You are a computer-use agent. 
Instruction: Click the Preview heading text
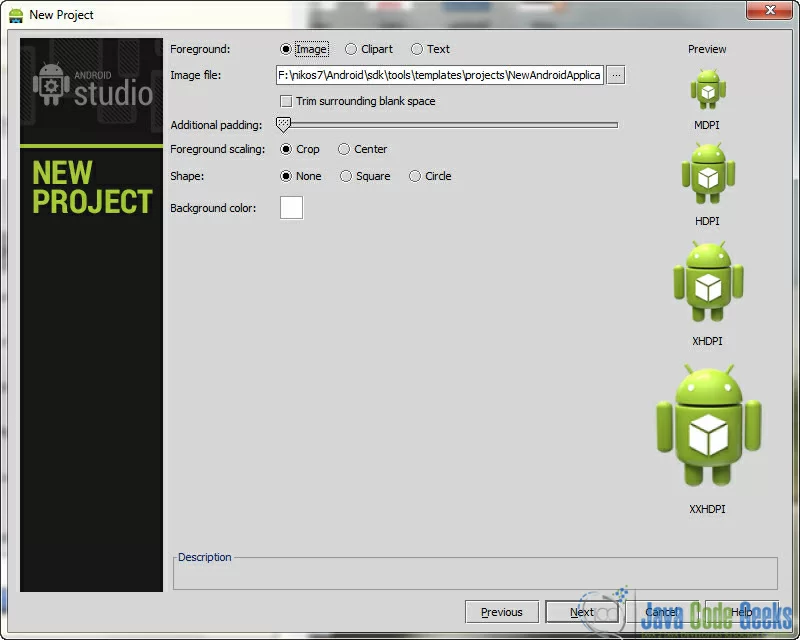707,49
